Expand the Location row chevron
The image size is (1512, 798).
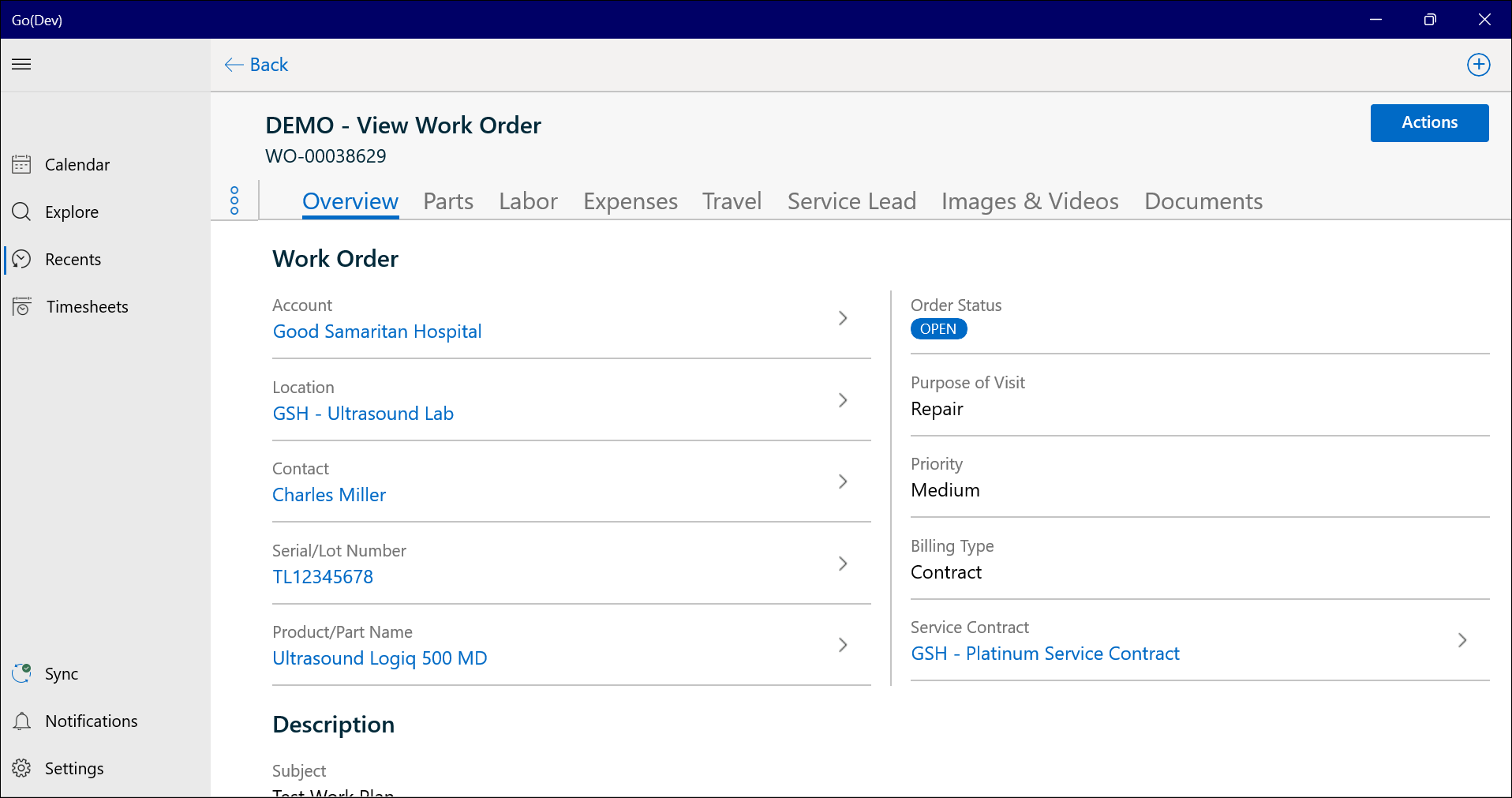(x=843, y=400)
